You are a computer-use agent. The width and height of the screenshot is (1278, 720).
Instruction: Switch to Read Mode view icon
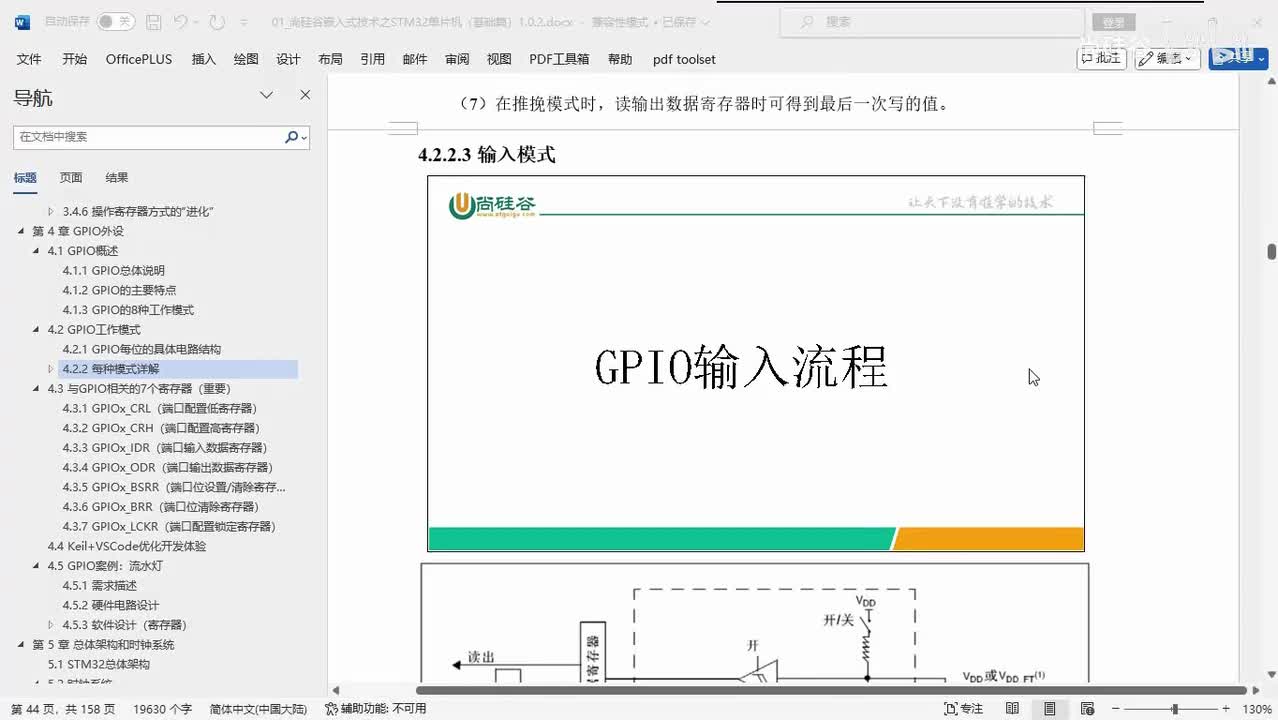1012,708
